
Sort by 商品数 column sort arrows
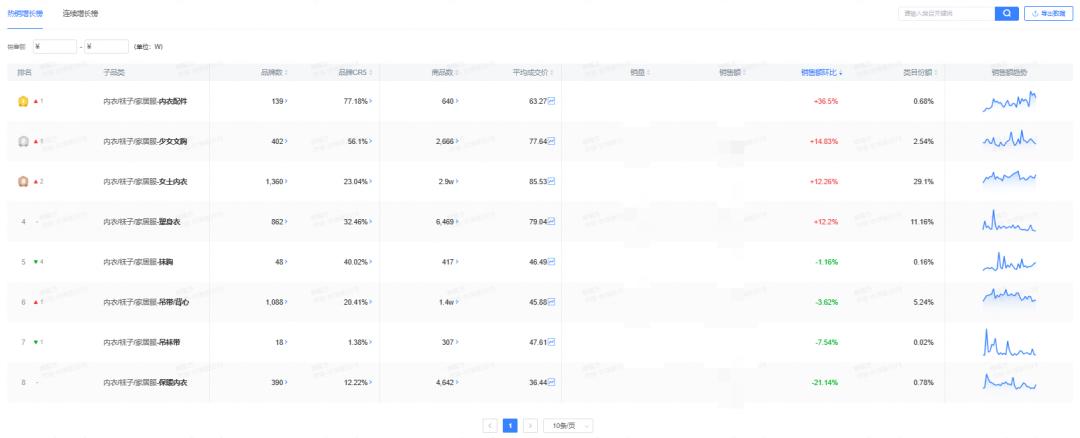point(457,72)
